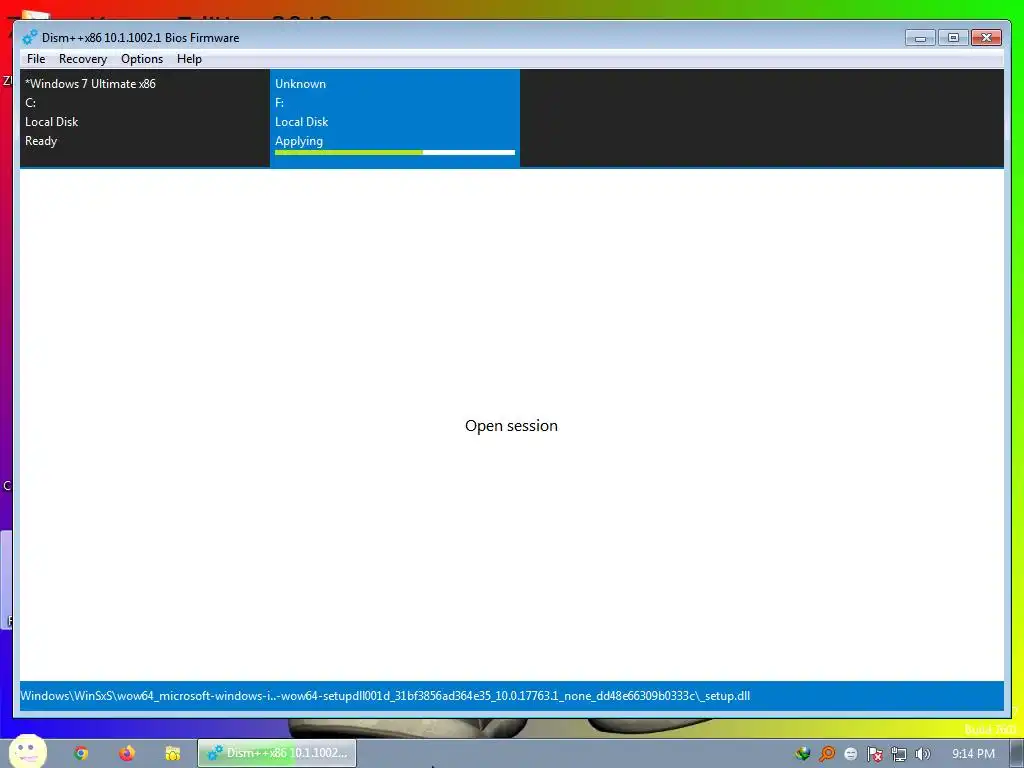Launch Google Chrome from the taskbar
This screenshot has width=1024, height=768.
(x=81, y=754)
